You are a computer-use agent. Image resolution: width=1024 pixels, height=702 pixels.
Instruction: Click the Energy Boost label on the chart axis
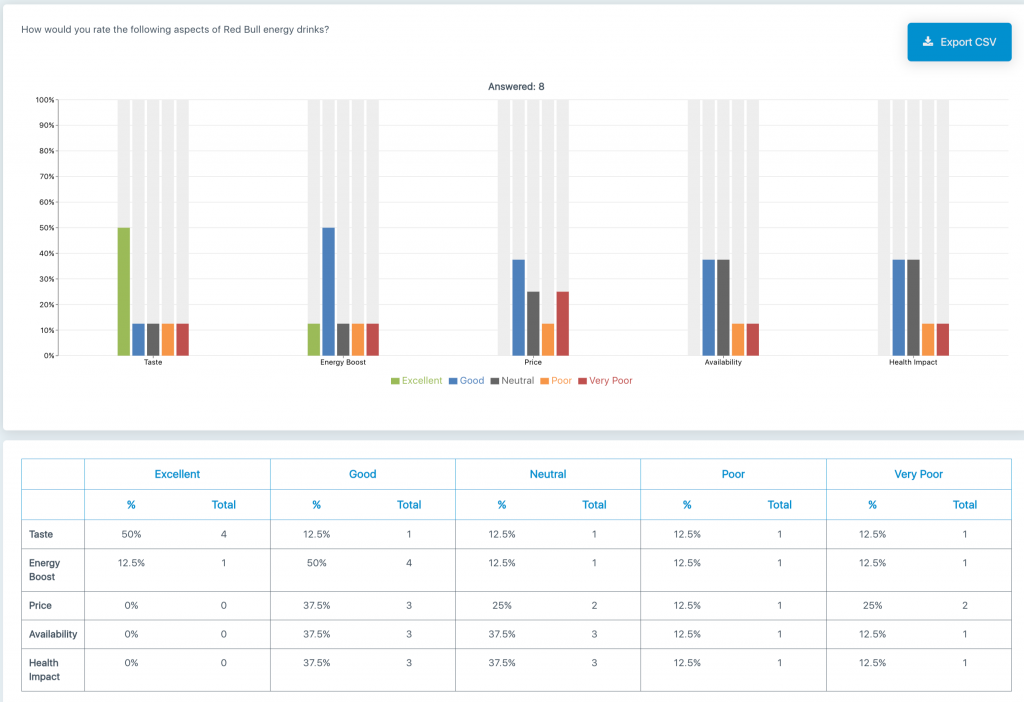[343, 362]
